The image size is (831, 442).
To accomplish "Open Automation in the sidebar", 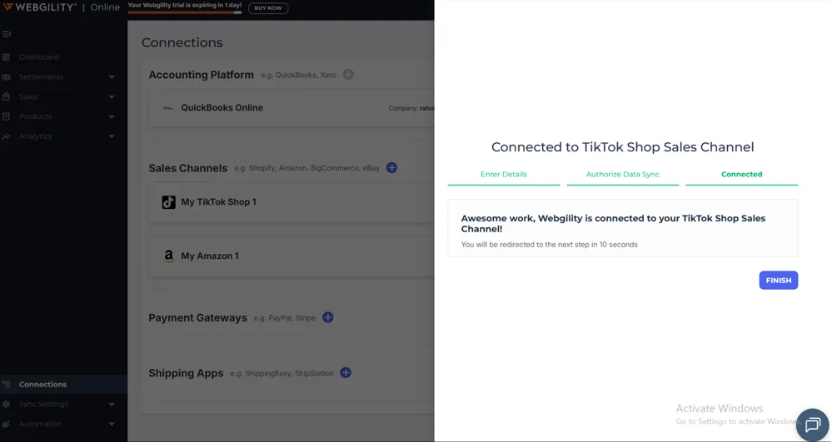I will 41,423.
